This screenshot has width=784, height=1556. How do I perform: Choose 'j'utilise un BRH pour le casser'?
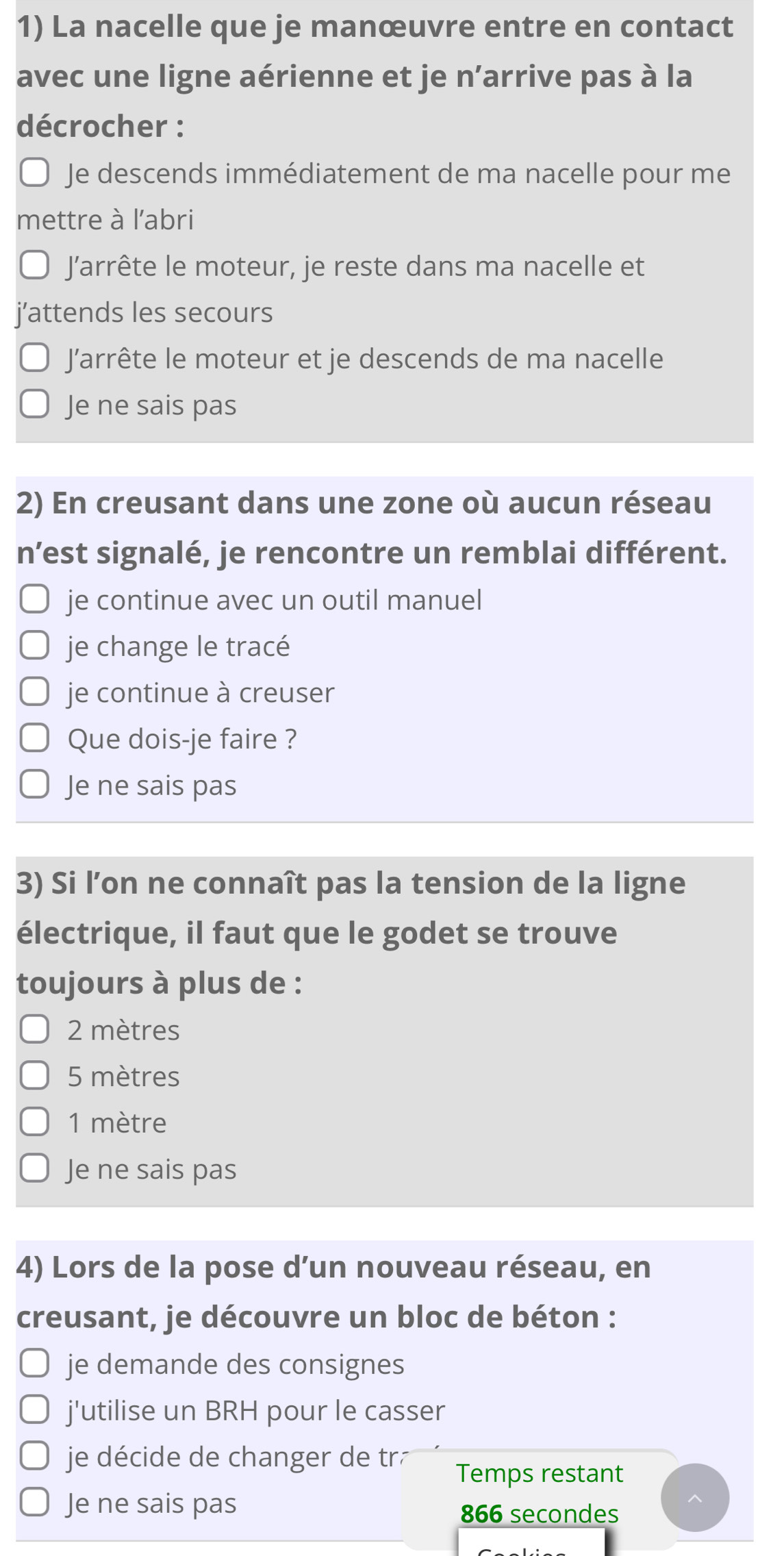pos(34,1411)
